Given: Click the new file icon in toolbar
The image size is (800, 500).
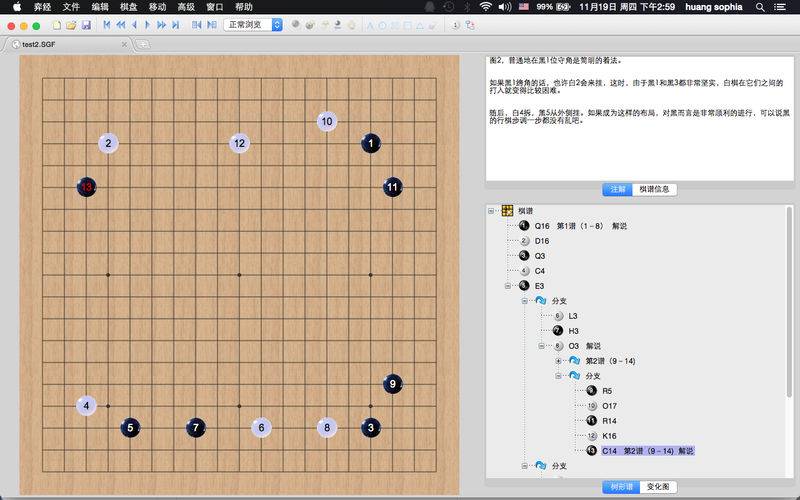Looking at the screenshot, I should pyautogui.click(x=57, y=25).
